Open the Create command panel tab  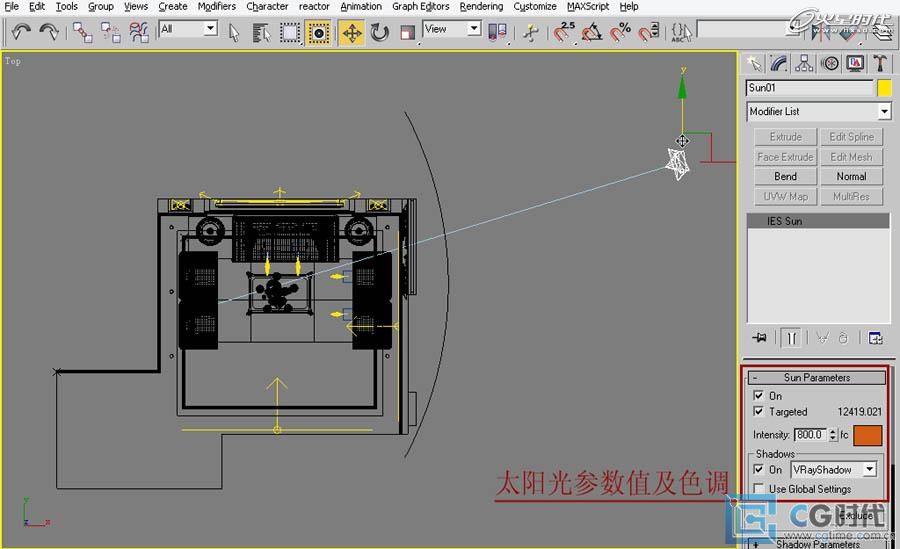(754, 63)
